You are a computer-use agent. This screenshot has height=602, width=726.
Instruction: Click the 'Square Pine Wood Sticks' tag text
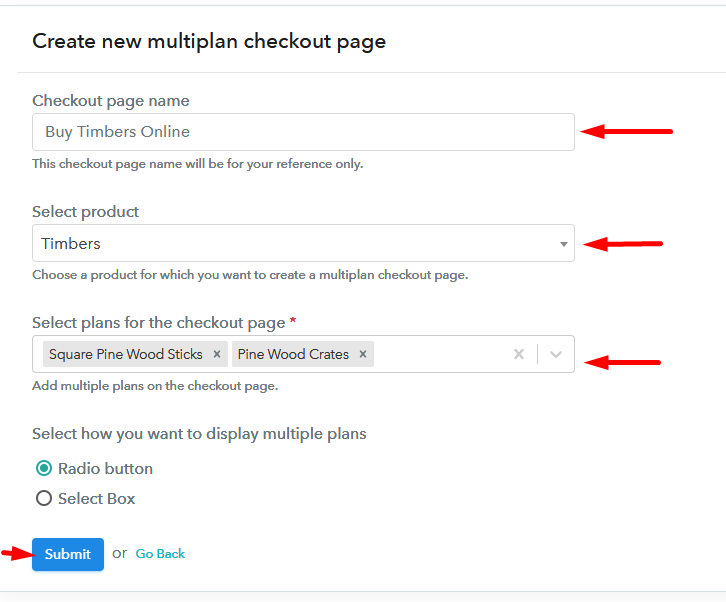click(126, 354)
